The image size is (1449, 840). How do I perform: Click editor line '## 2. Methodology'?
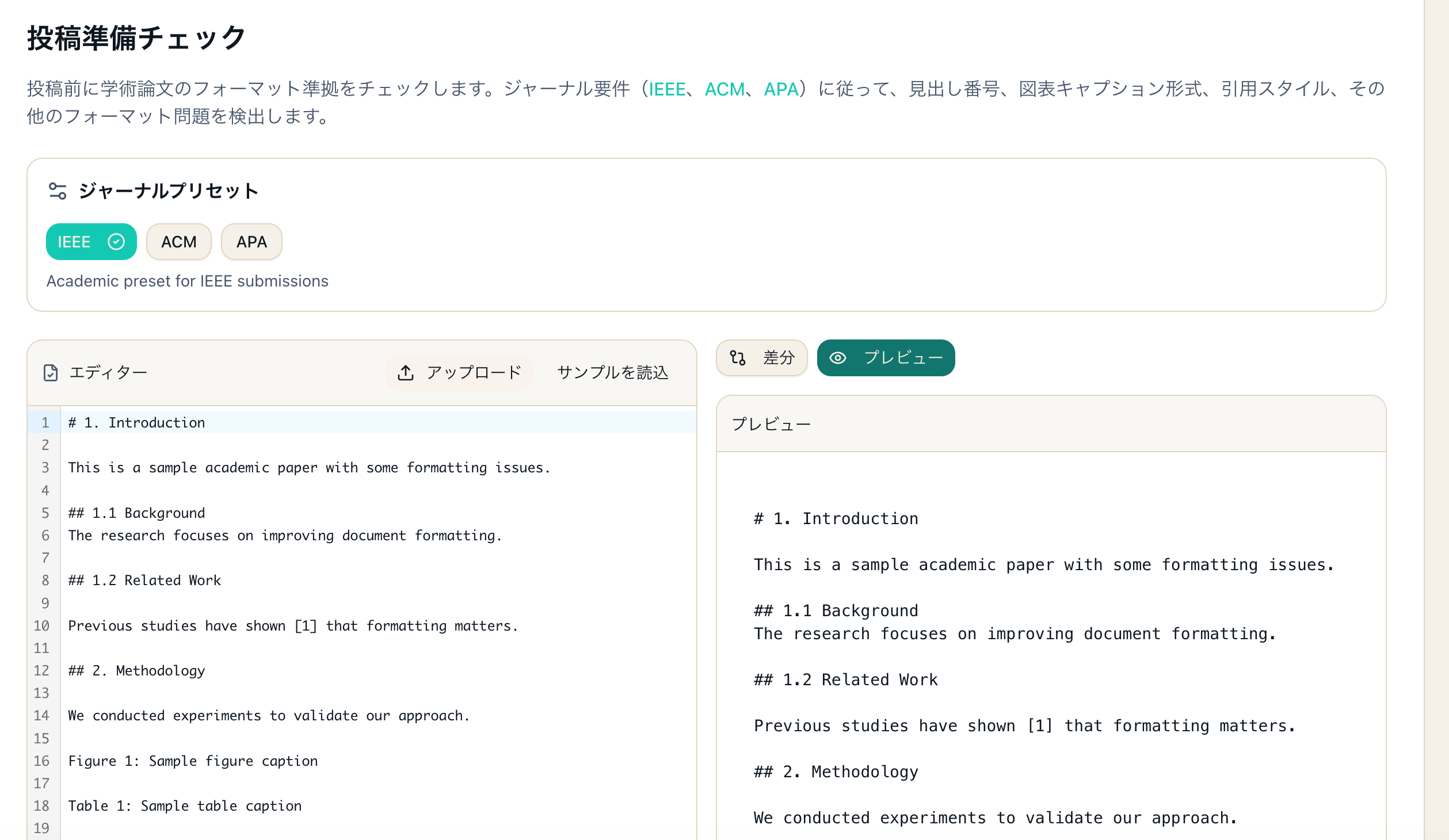[136, 670]
